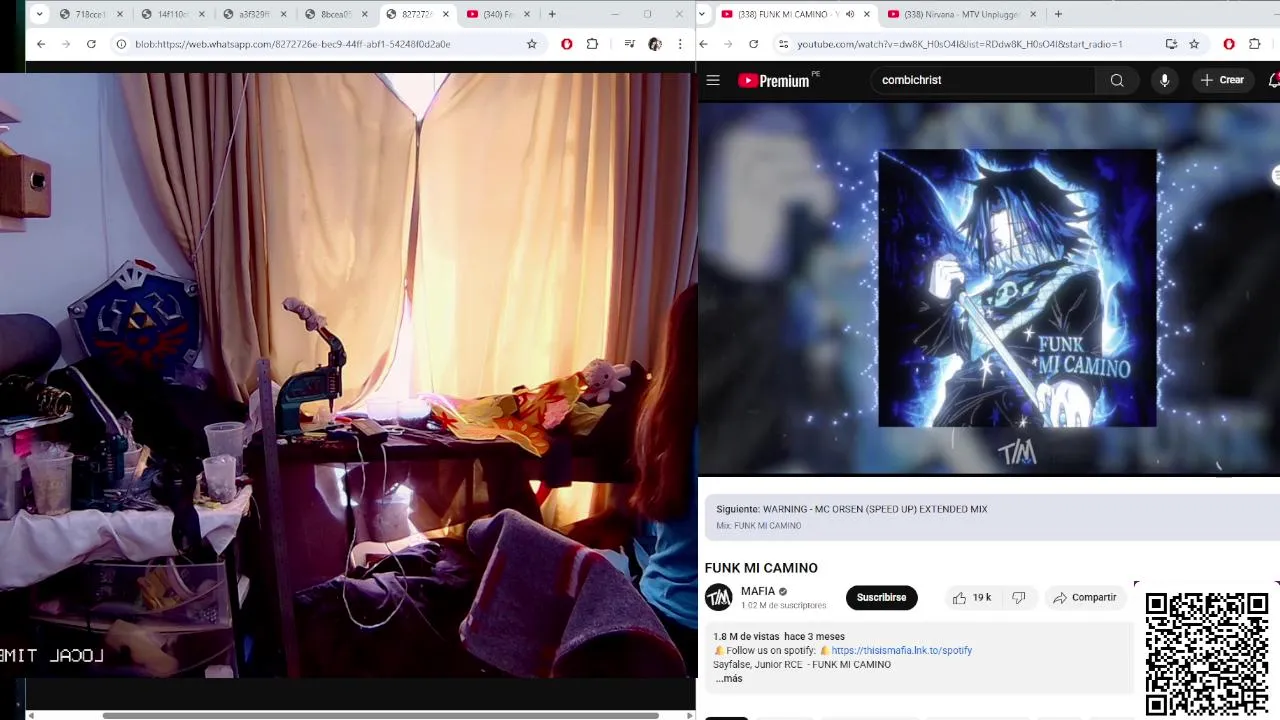
Task: Open the Opera extension icon in YouTube window
Action: [1229, 44]
